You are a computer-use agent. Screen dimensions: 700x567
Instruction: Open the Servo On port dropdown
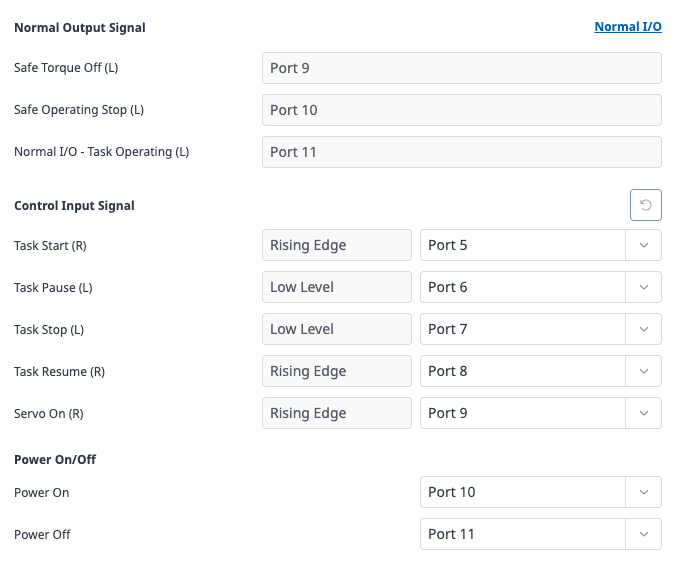(x=643, y=413)
